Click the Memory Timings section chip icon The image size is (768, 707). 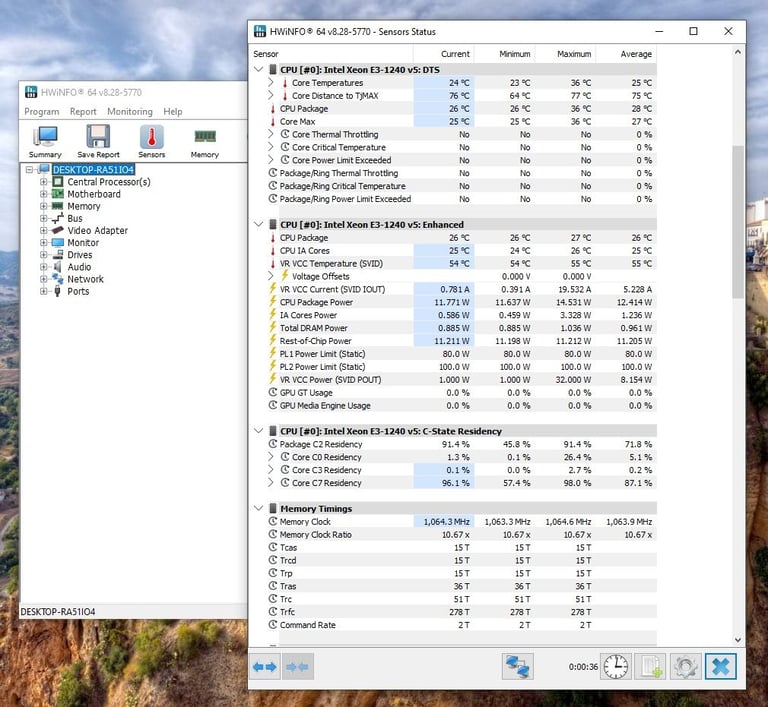point(273,509)
